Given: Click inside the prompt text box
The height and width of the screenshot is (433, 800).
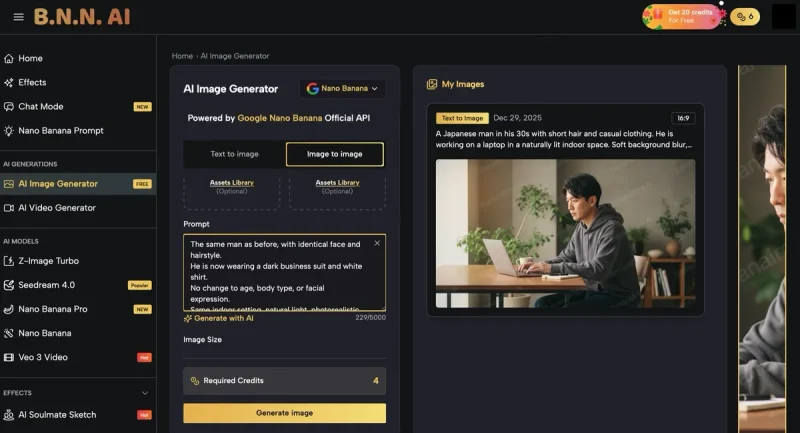Looking at the screenshot, I should [285, 273].
